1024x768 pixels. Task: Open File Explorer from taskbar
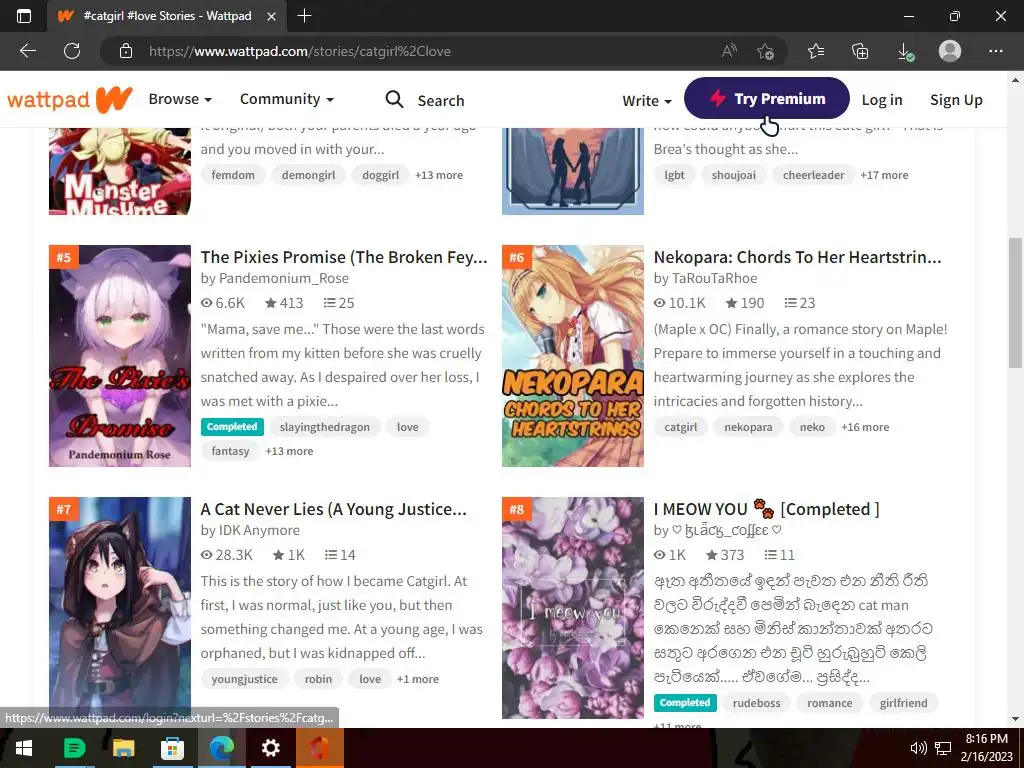pos(123,748)
